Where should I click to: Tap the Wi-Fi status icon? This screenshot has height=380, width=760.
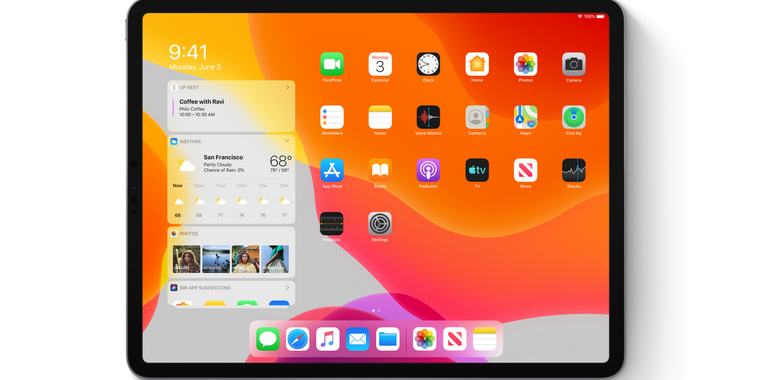coord(580,16)
